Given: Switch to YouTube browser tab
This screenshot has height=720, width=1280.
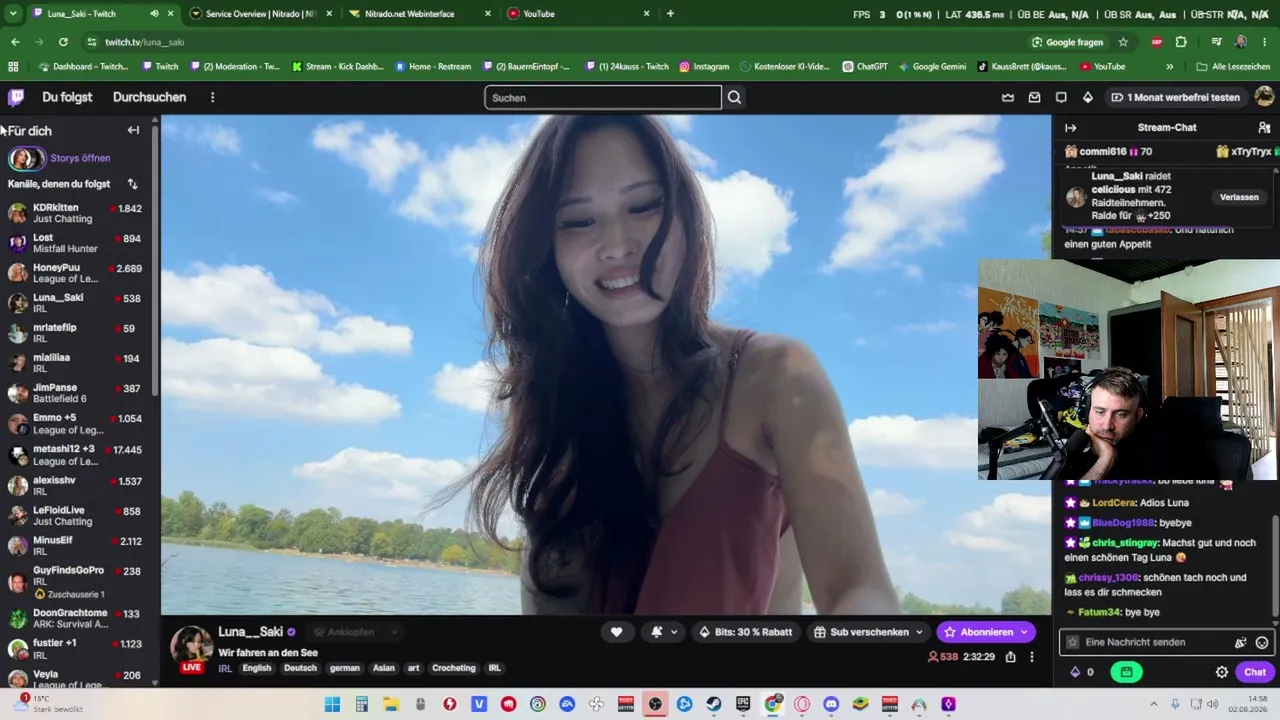Looking at the screenshot, I should coord(580,14).
